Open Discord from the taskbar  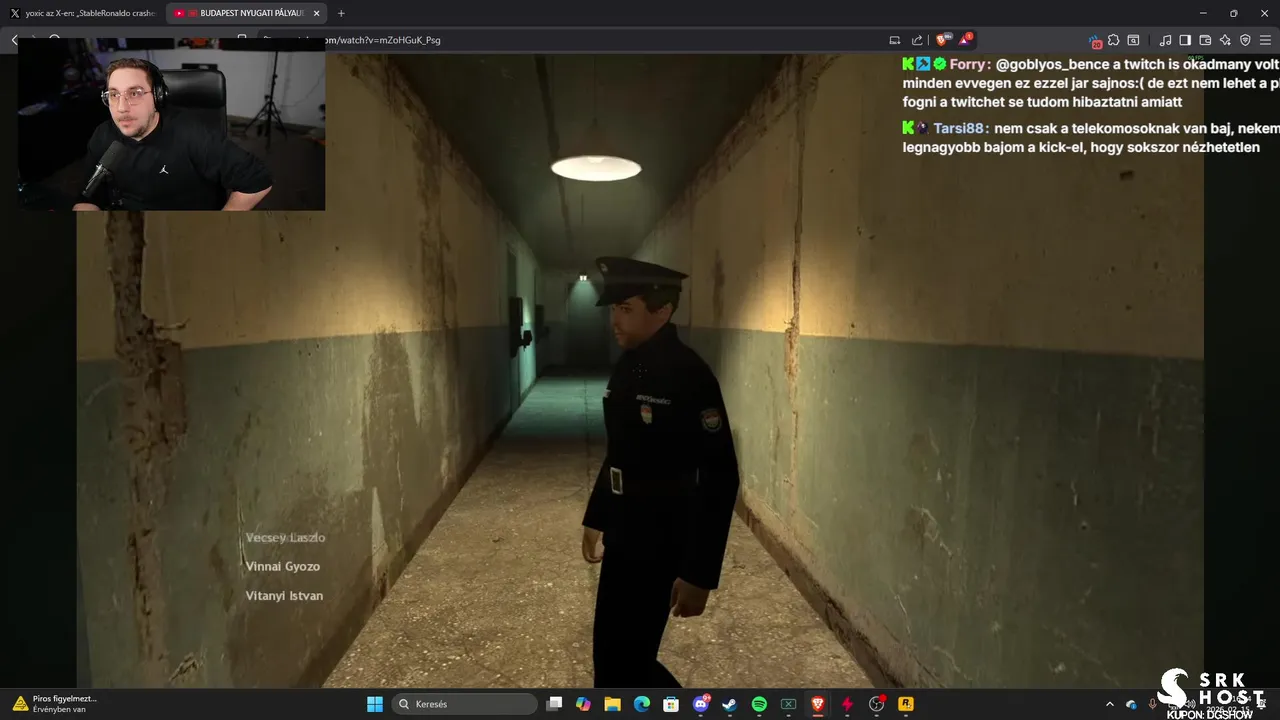(701, 704)
